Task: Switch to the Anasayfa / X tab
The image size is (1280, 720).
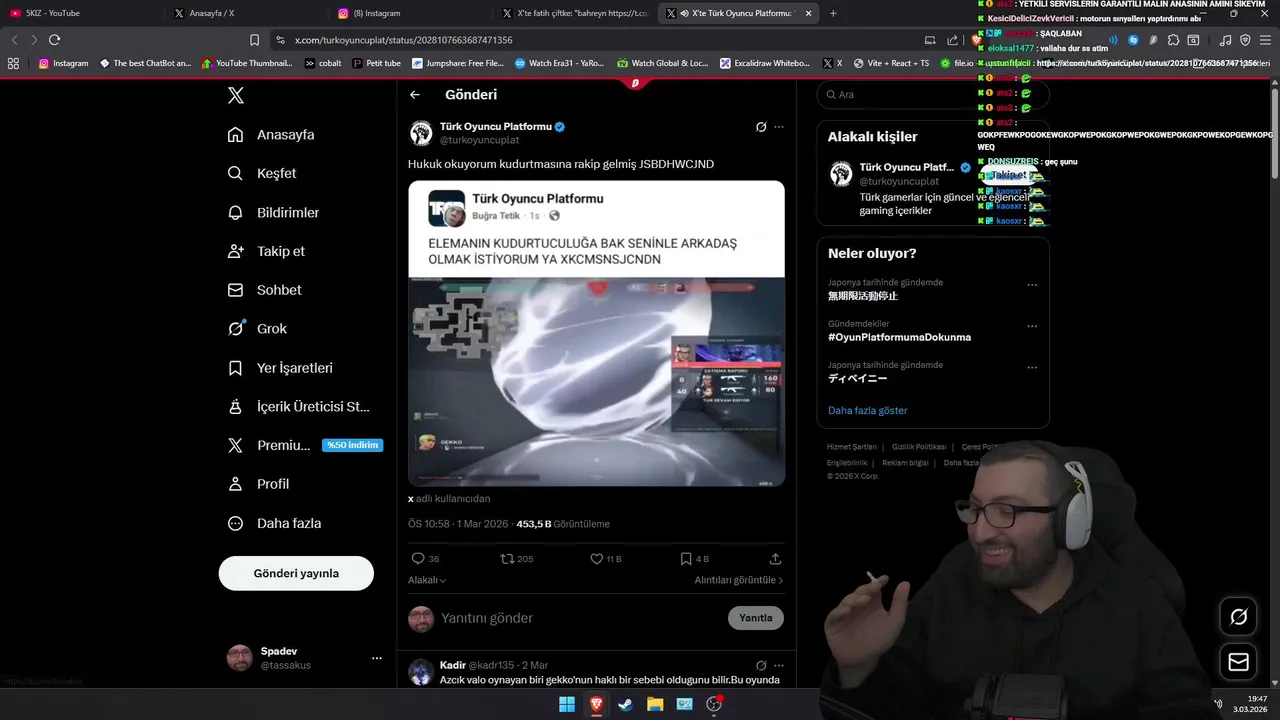Action: tap(246, 13)
